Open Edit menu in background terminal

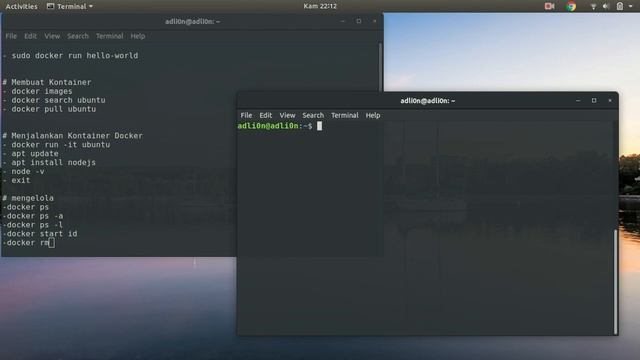click(x=30, y=36)
